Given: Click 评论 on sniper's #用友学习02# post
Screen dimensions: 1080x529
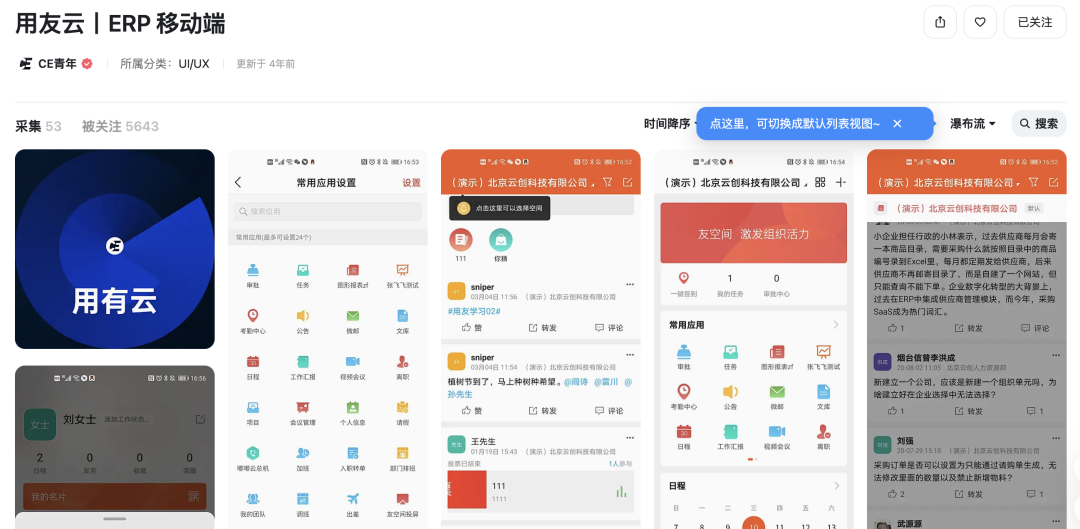Looking at the screenshot, I should (609, 328).
